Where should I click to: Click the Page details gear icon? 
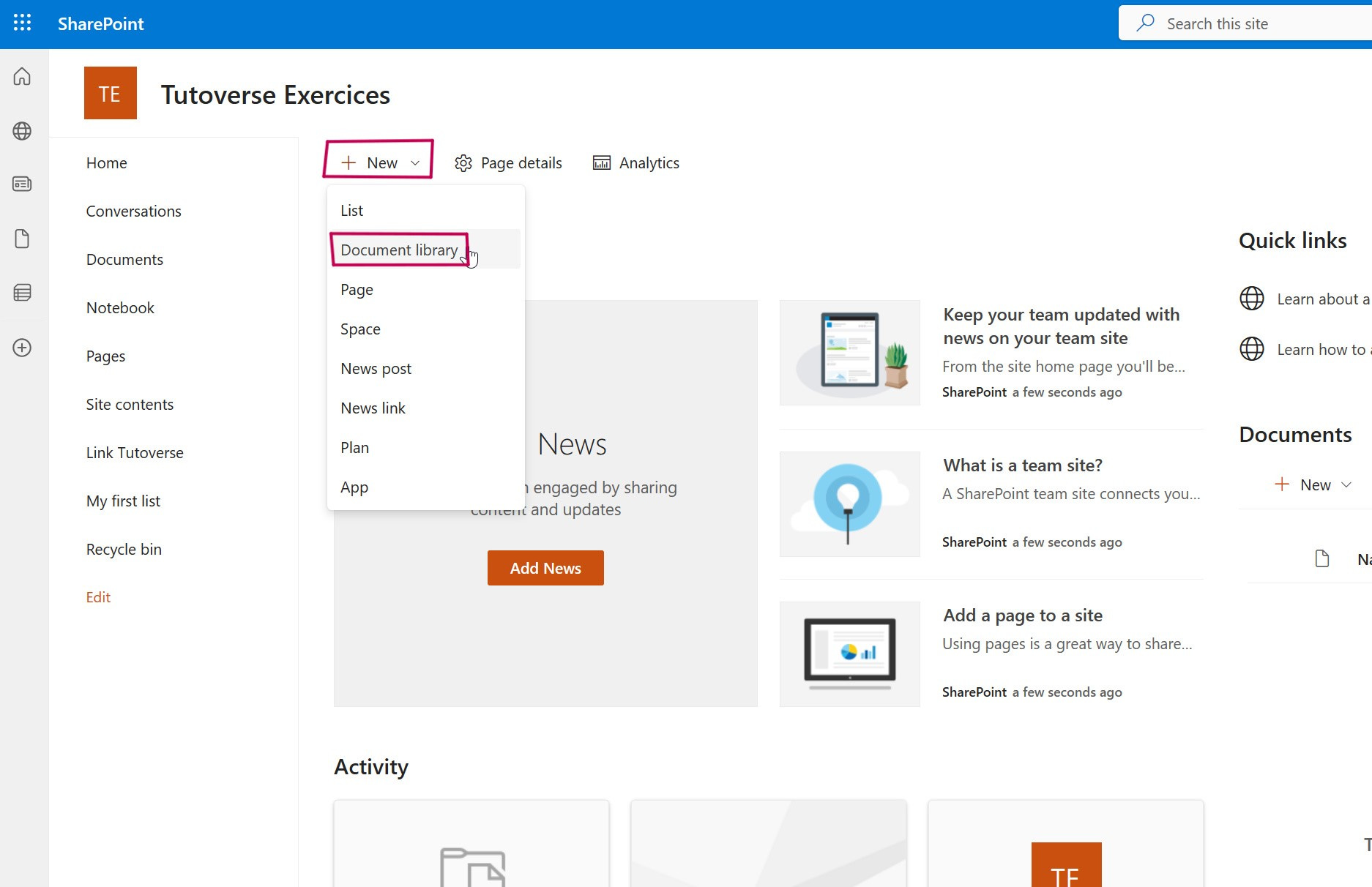(x=463, y=163)
